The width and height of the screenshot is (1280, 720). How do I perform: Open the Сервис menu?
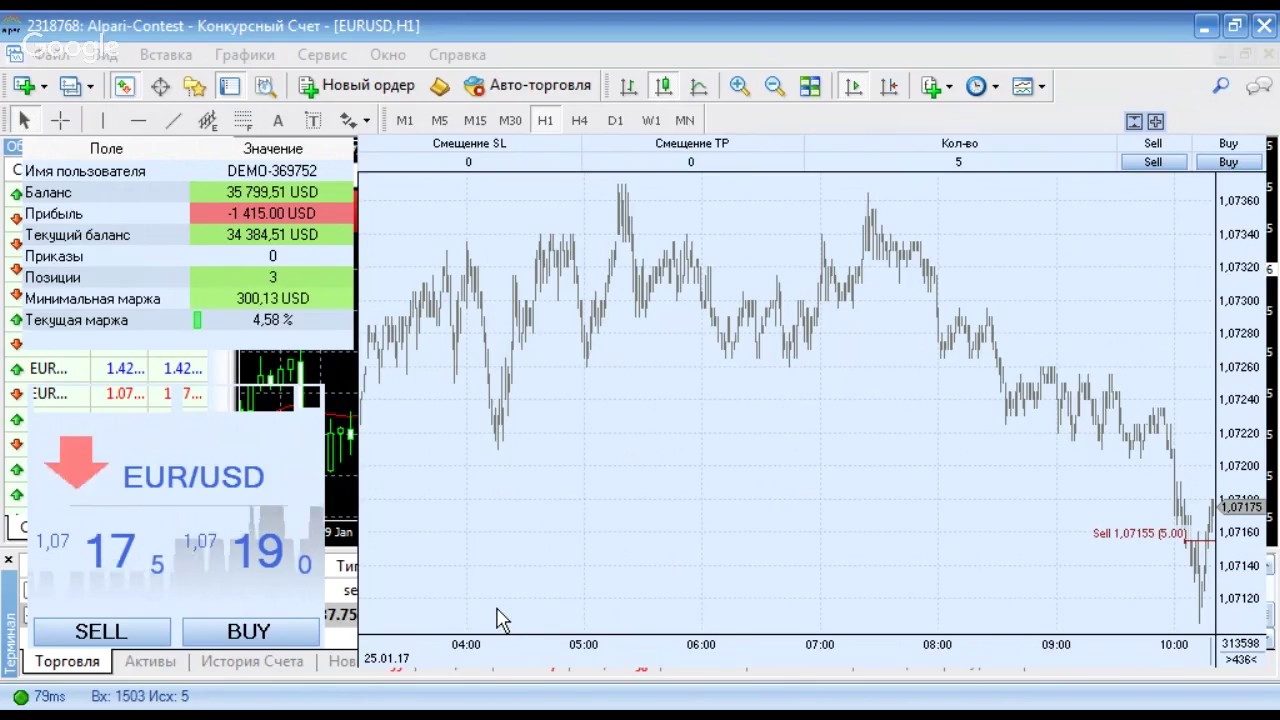[322, 55]
